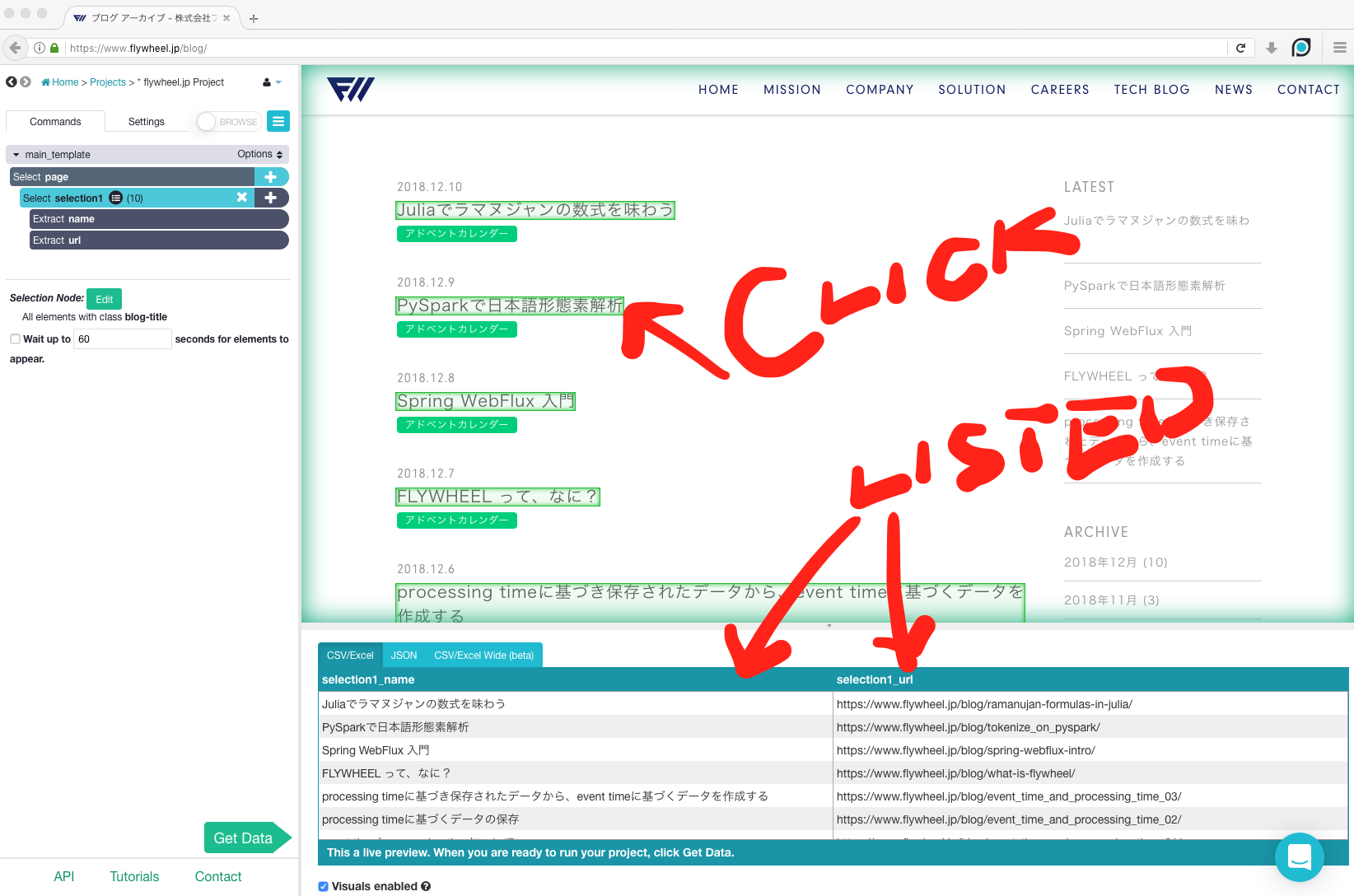1354x896 pixels.
Task: Reload the page with the refresh icon
Action: click(x=1240, y=48)
